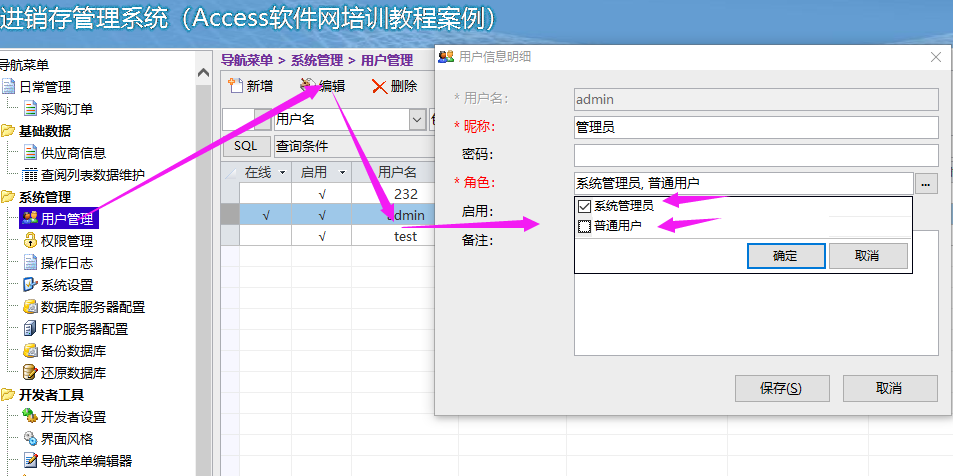
Task: Click the 还原数据库 icon
Action: tap(30, 373)
